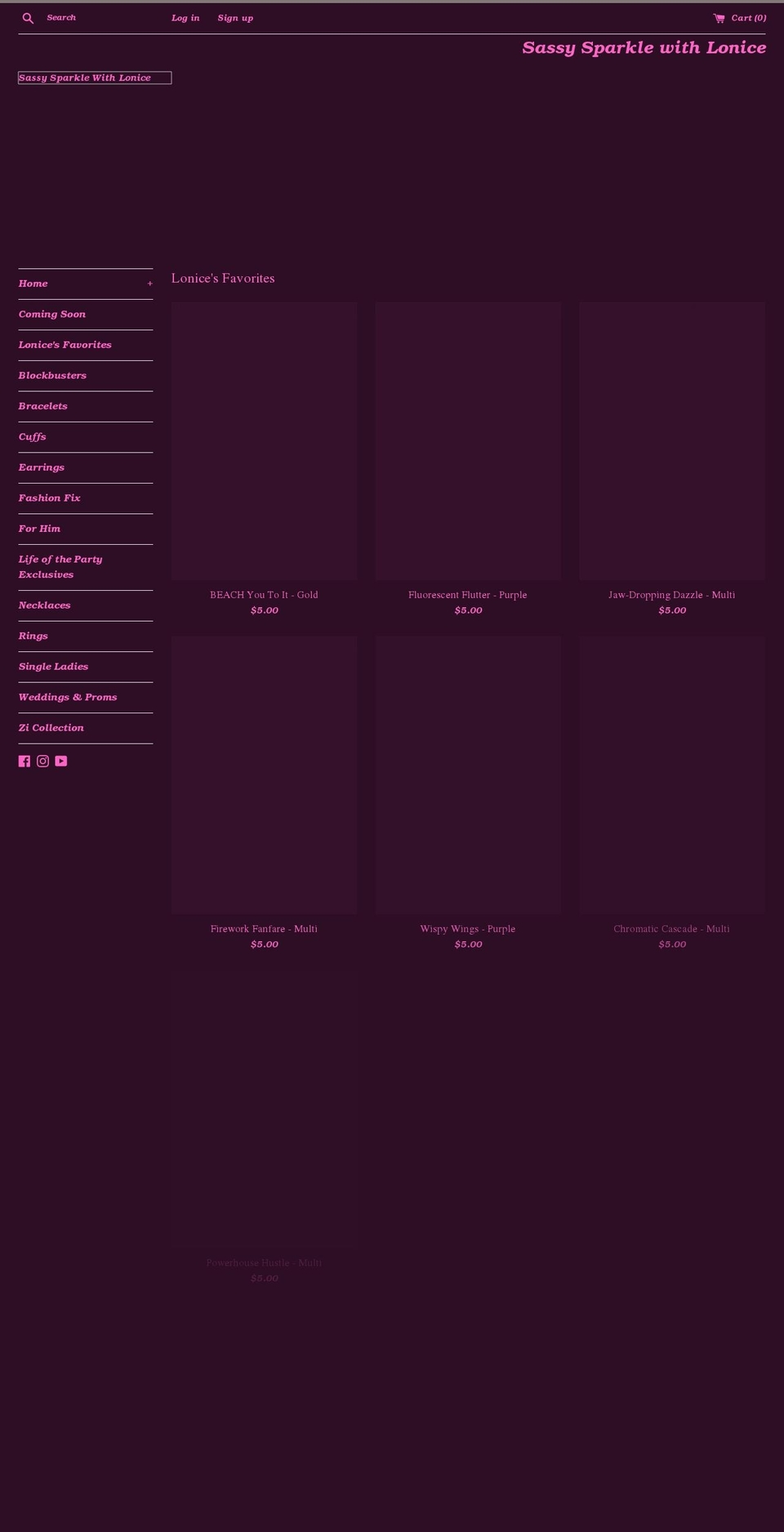Click Sassy Sparkle with Lonice site title

pyautogui.click(x=644, y=47)
